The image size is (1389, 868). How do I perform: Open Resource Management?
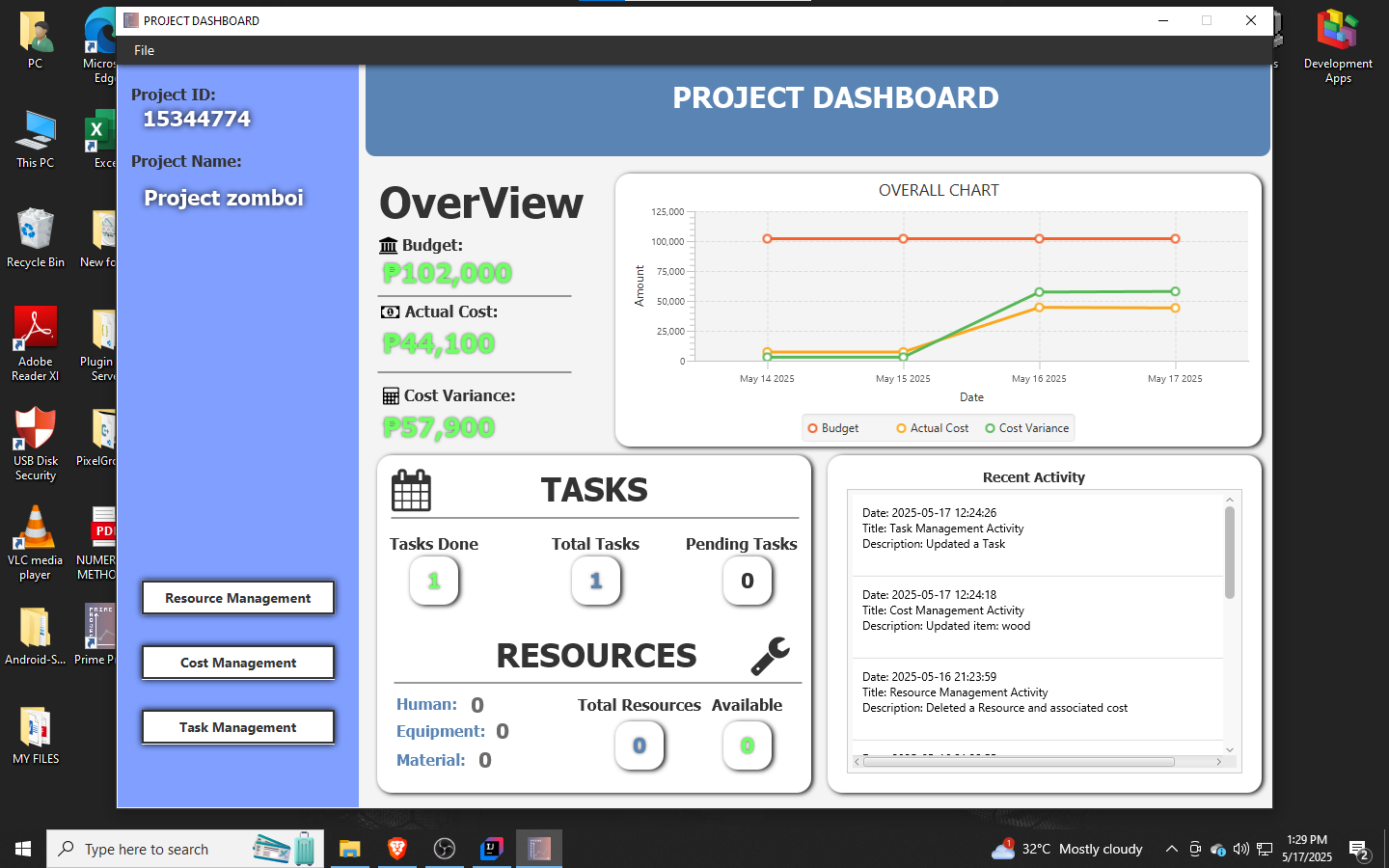pos(238,598)
